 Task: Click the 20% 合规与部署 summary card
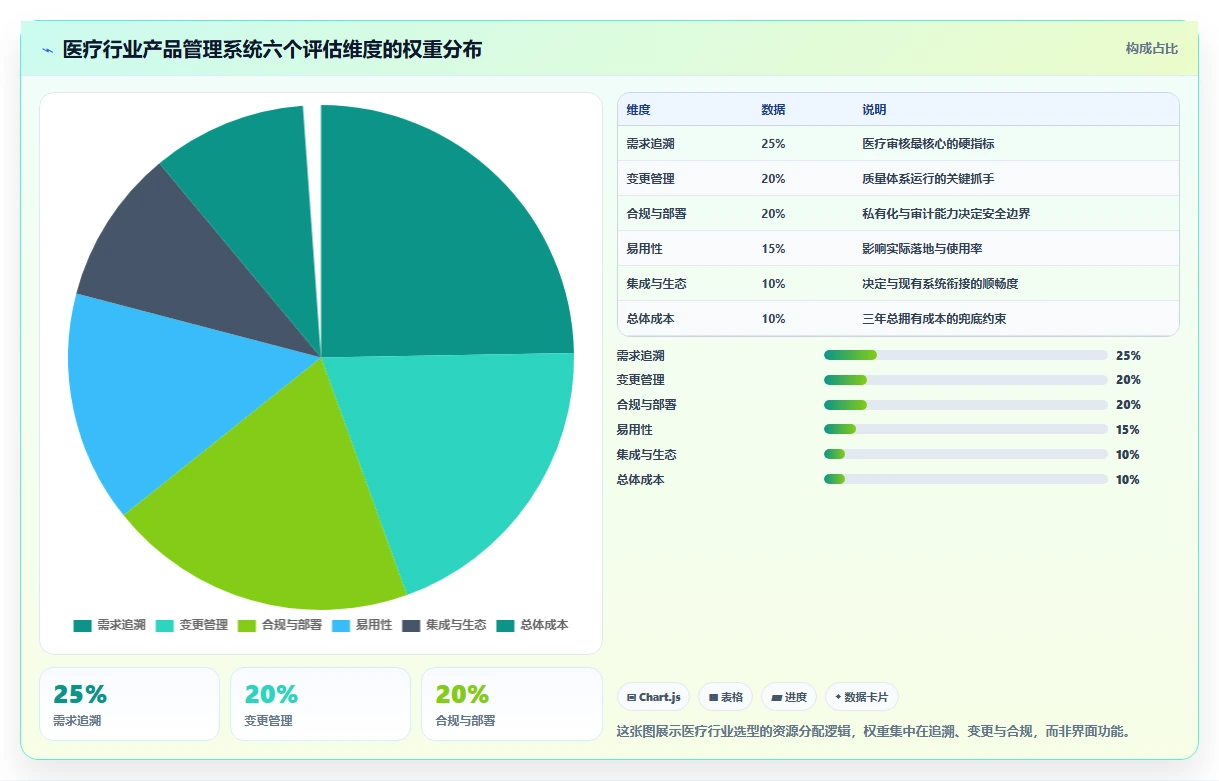[x=511, y=704]
